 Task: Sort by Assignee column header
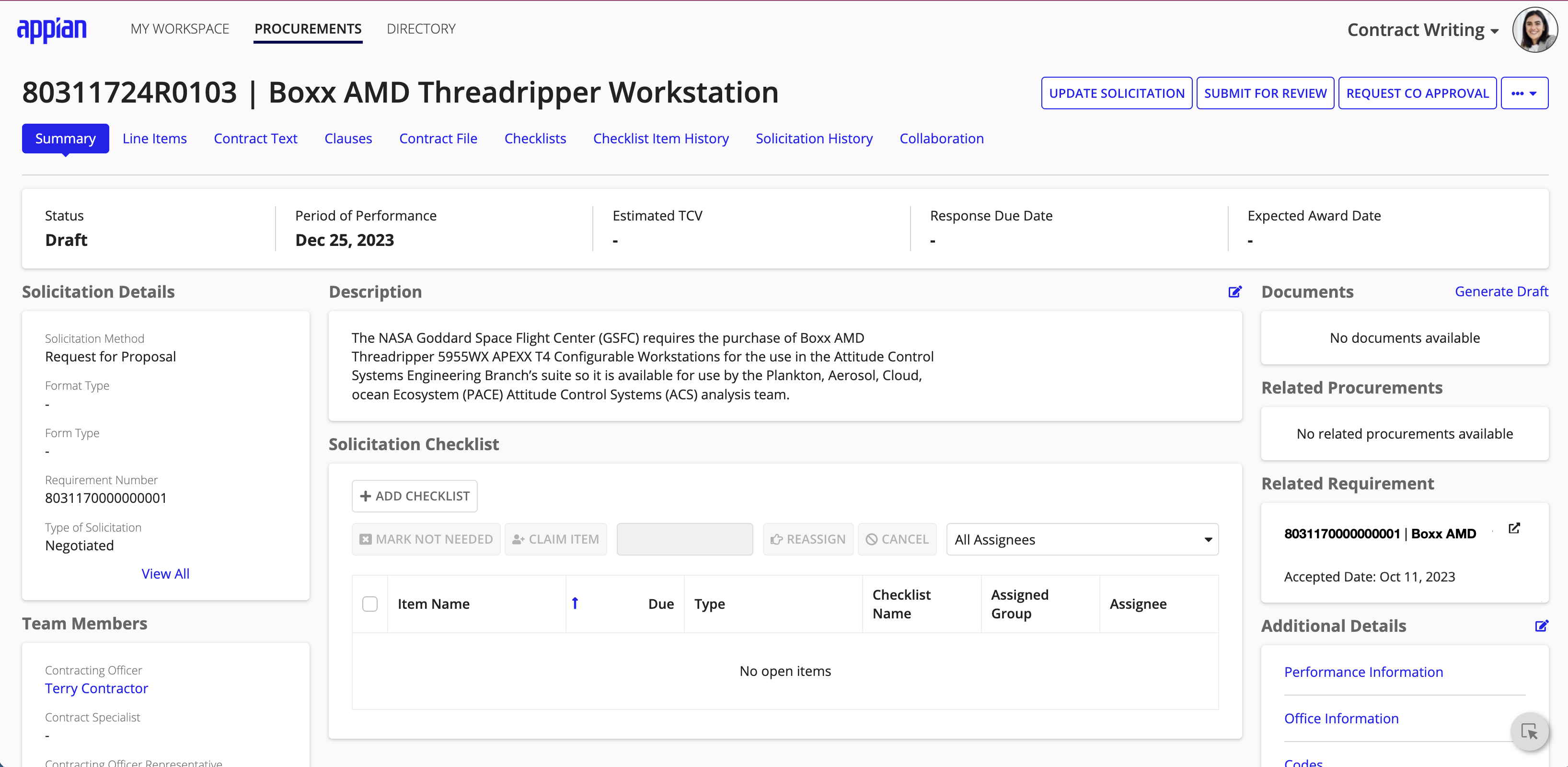click(1138, 604)
